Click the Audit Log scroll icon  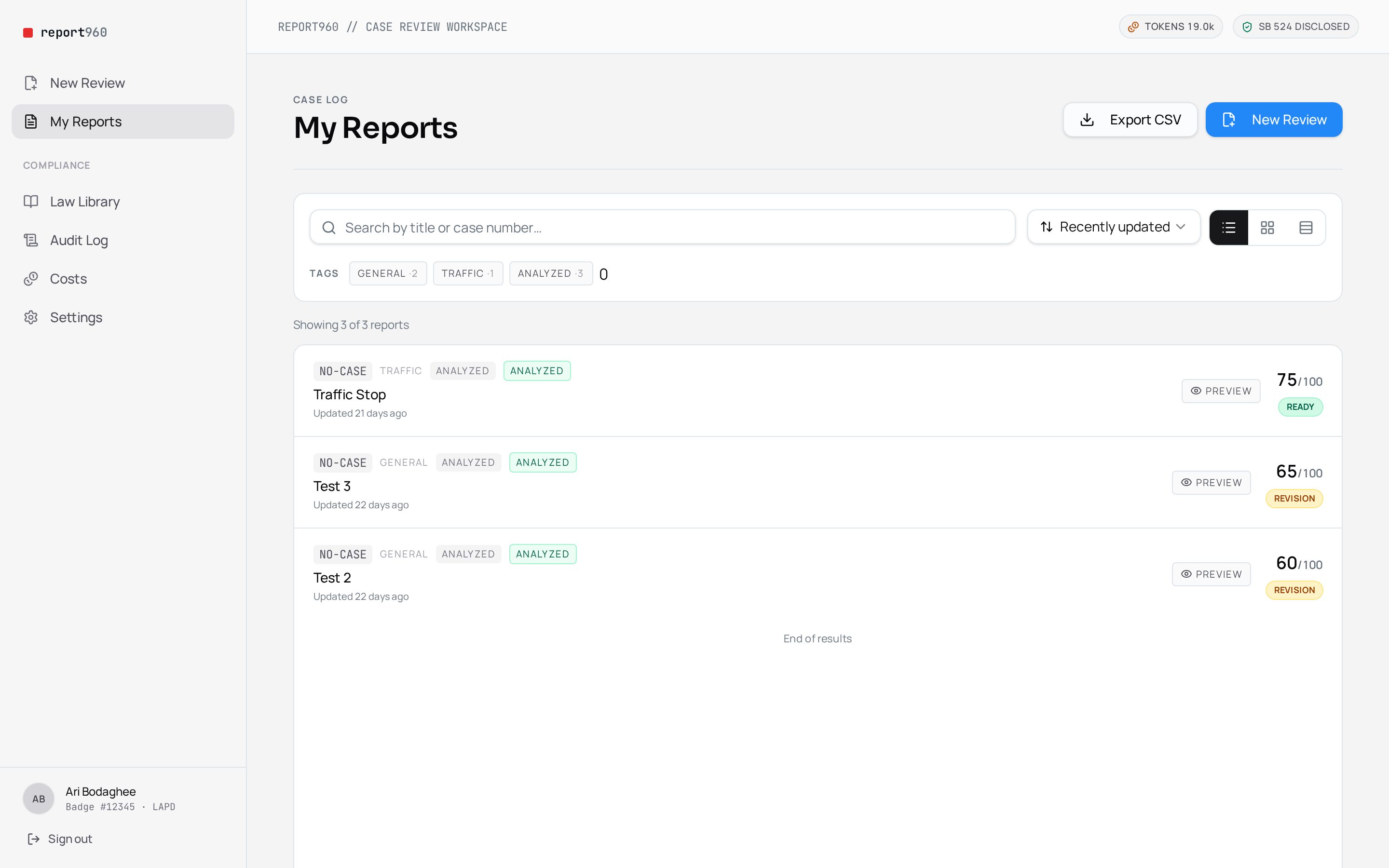click(31, 240)
